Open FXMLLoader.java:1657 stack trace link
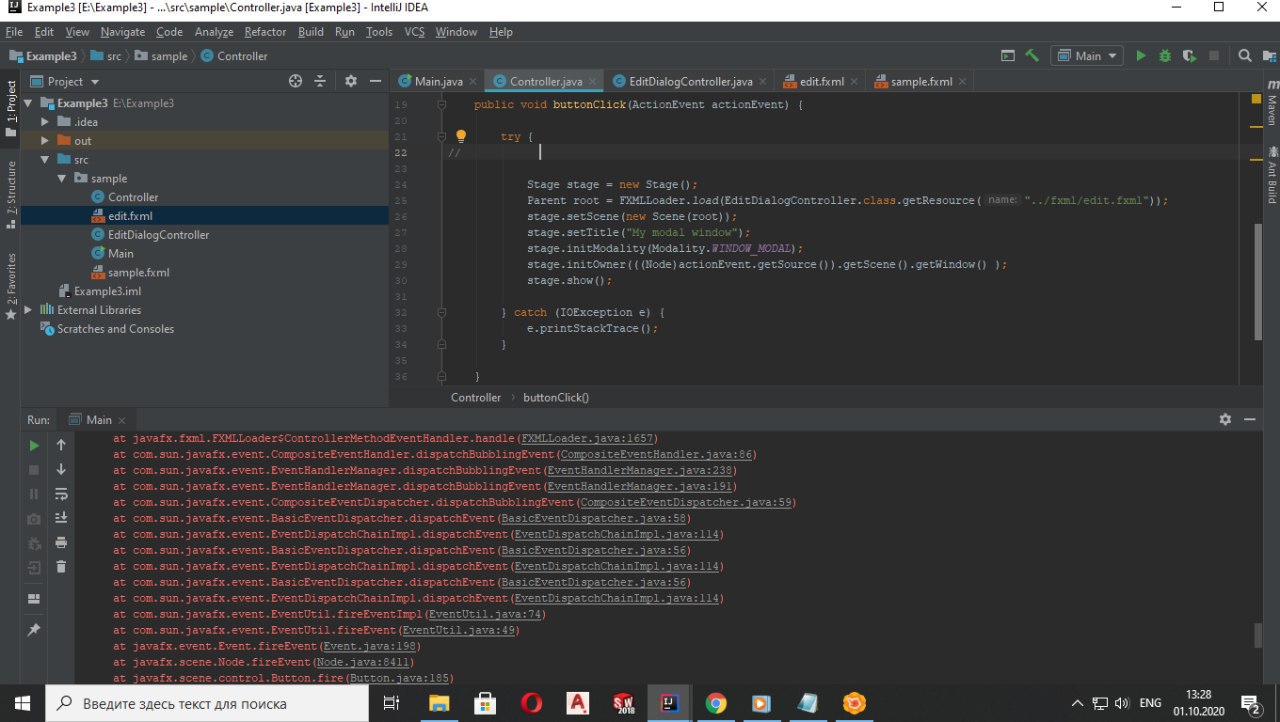The width and height of the screenshot is (1280, 722). pos(588,438)
